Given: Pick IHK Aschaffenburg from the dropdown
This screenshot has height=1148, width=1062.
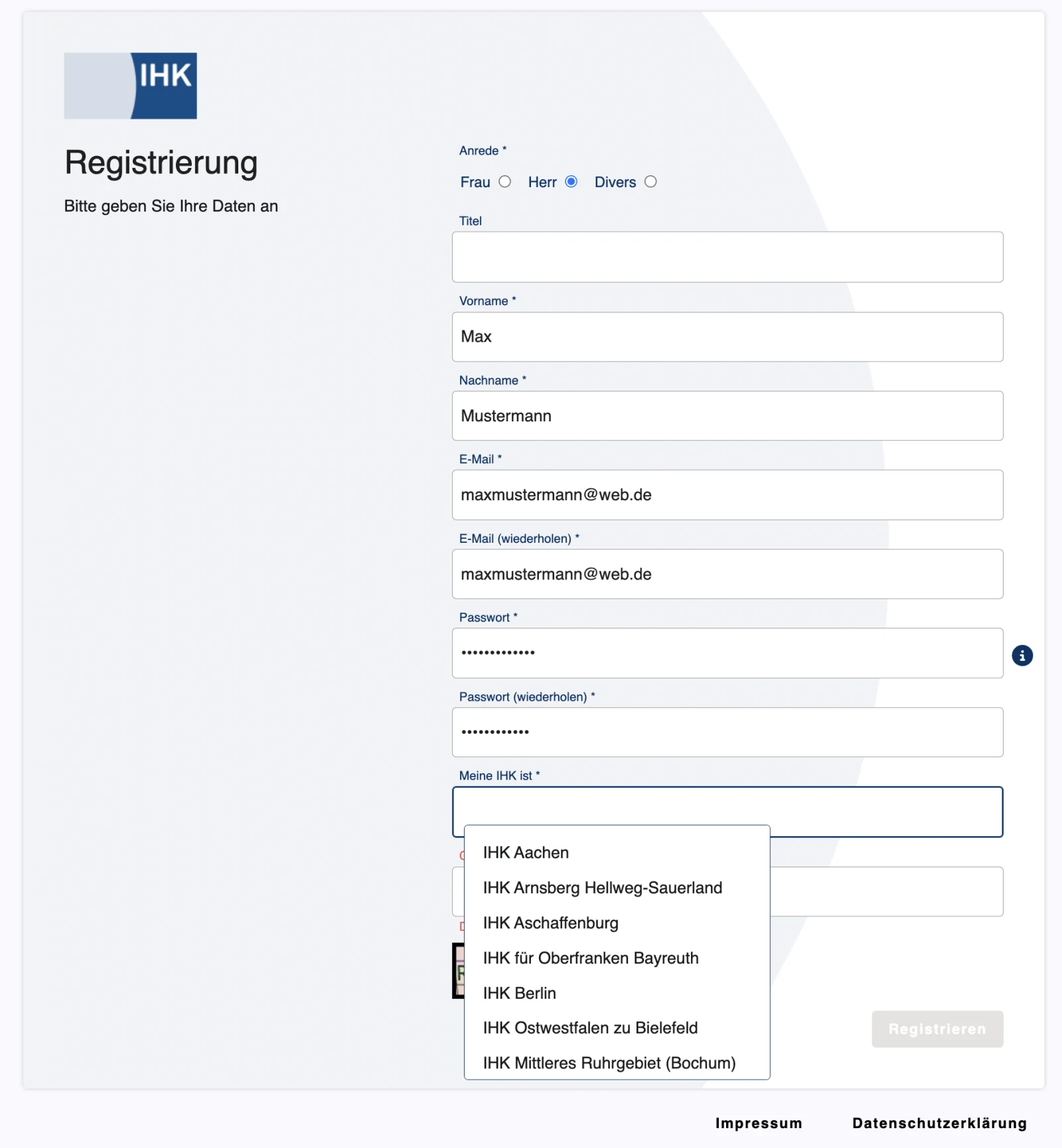Looking at the screenshot, I should (x=617, y=923).
